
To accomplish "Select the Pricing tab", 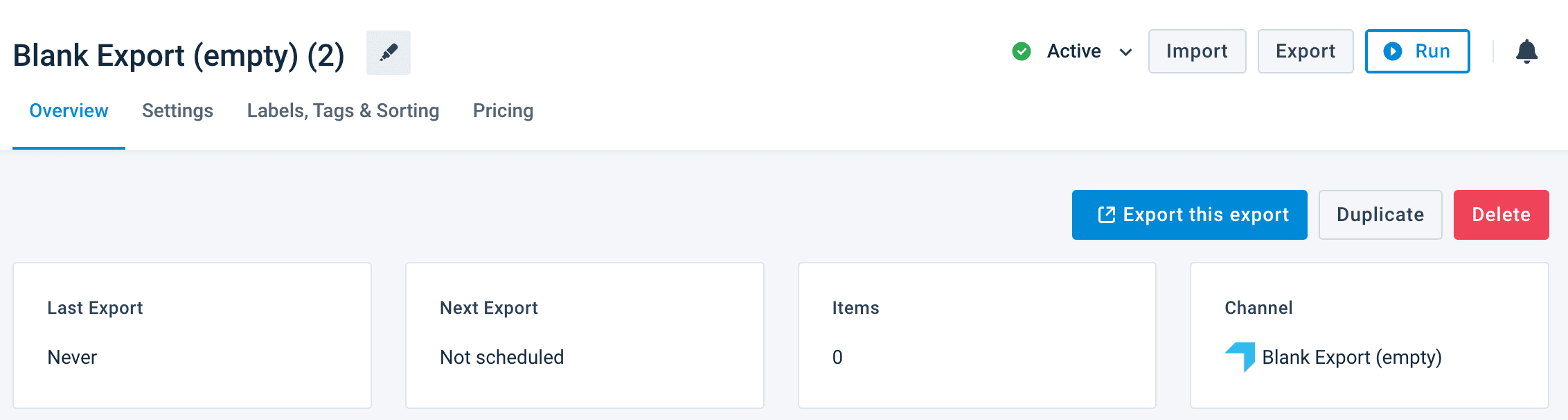I will 503,111.
